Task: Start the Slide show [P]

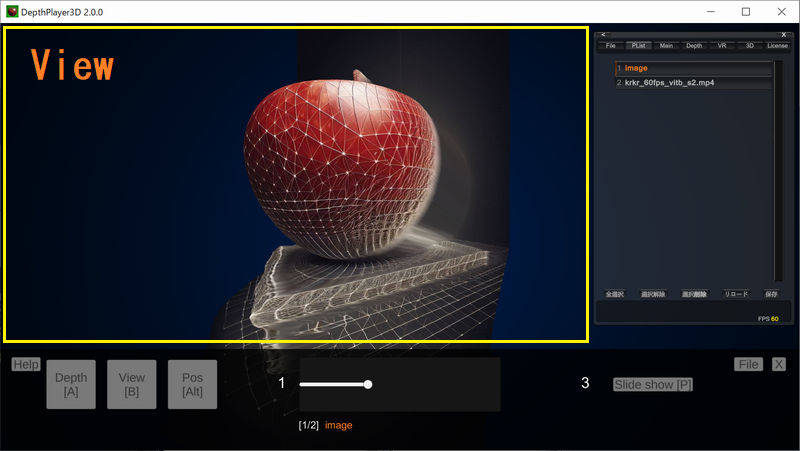Action: pyautogui.click(x=652, y=384)
